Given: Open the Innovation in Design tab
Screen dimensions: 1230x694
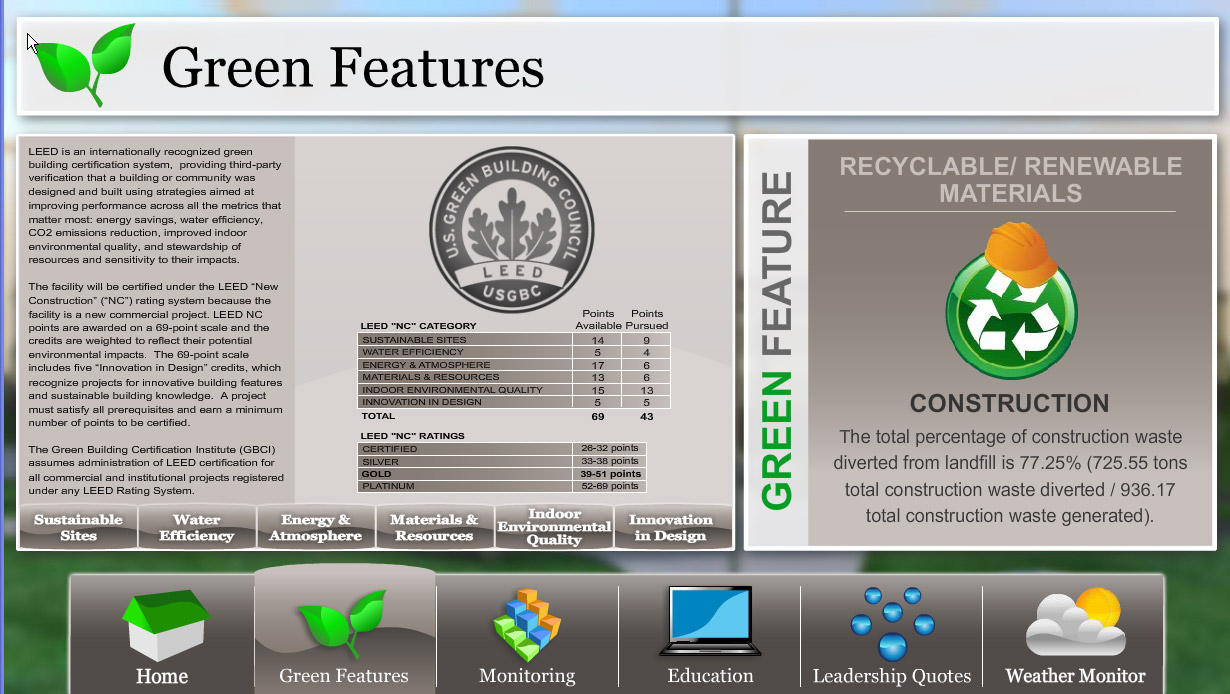Looking at the screenshot, I should pos(671,527).
